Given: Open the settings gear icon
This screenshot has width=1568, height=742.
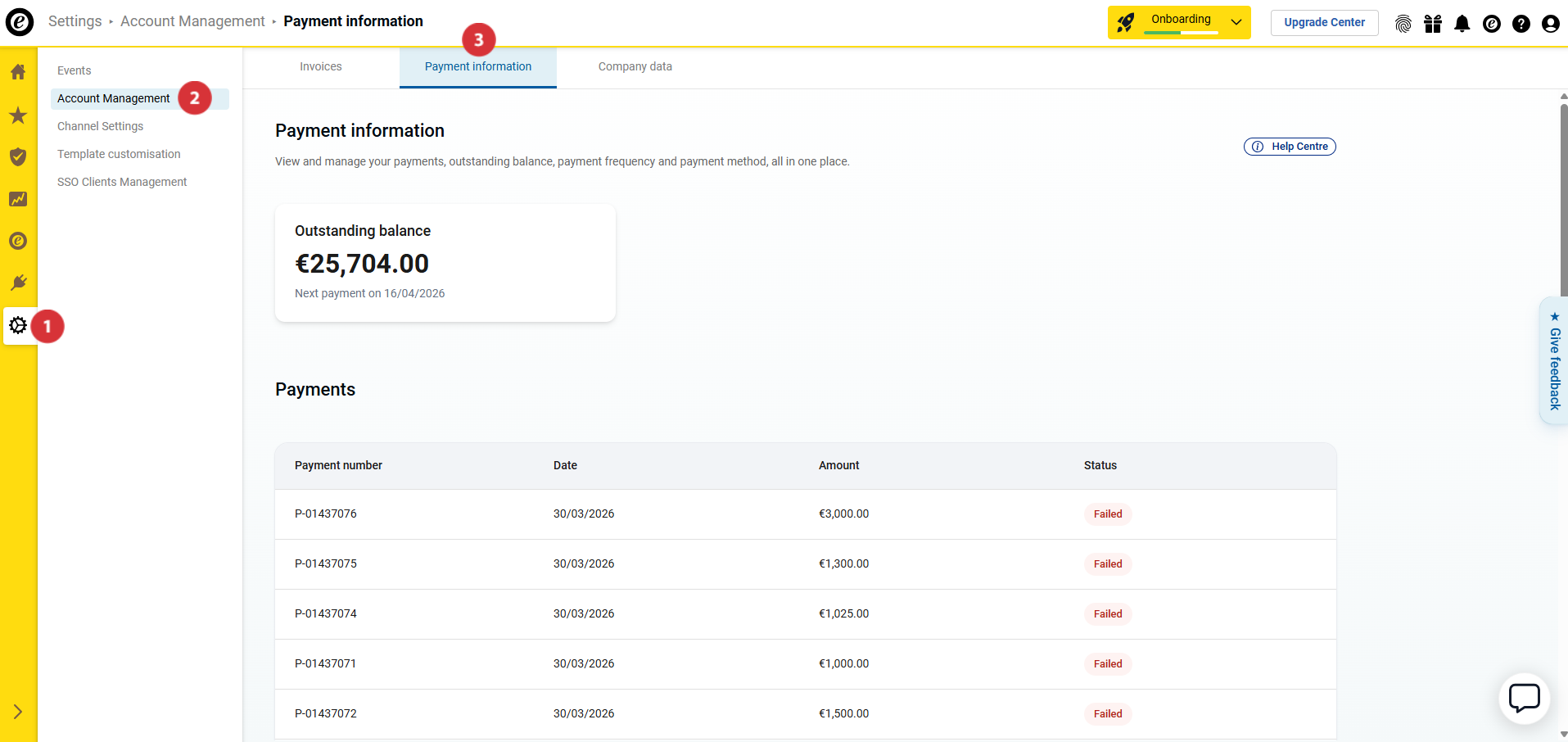Looking at the screenshot, I should [x=18, y=325].
